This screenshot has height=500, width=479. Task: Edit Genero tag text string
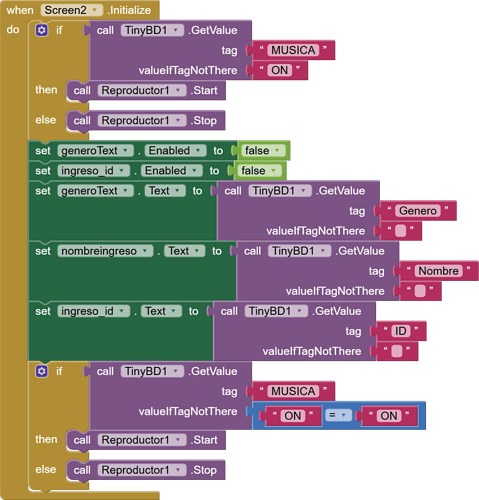coord(418,211)
